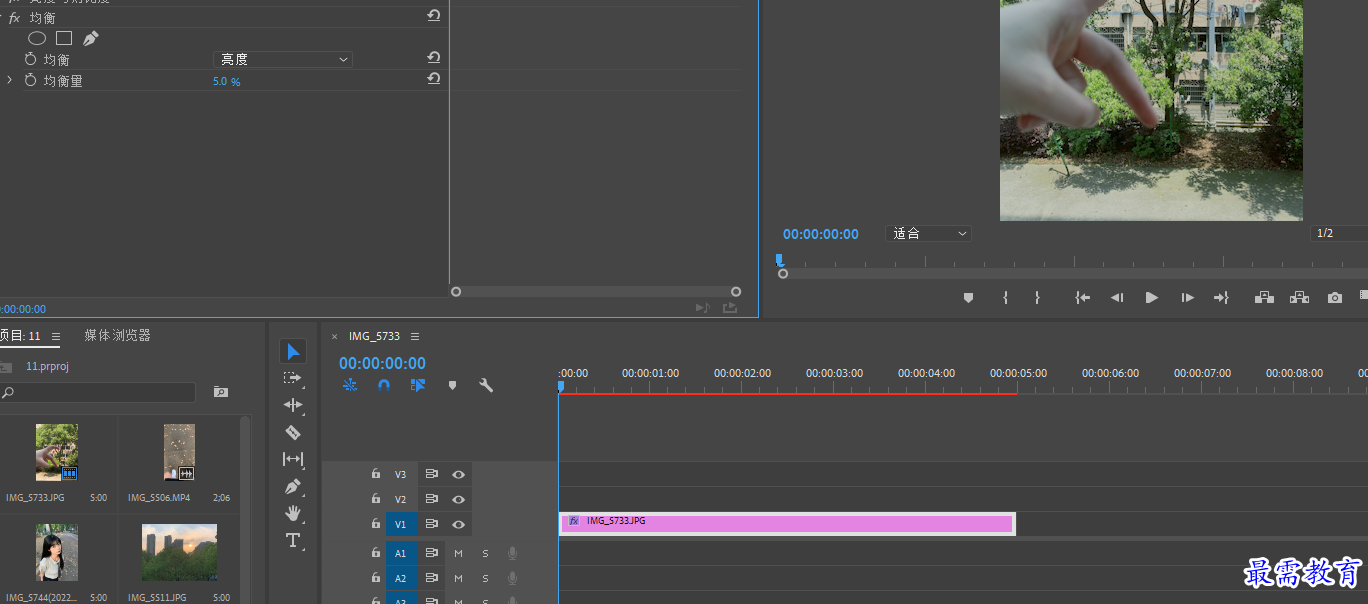
Task: Select the IMG_5733 sequence tab
Action: point(374,336)
